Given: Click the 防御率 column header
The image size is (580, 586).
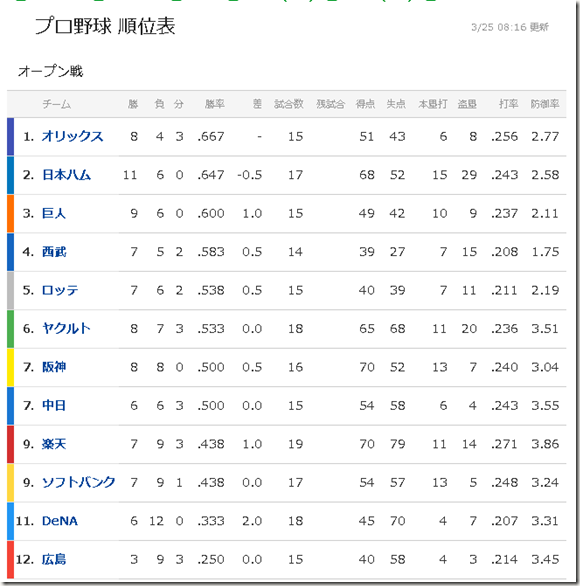Looking at the screenshot, I should (545, 104).
